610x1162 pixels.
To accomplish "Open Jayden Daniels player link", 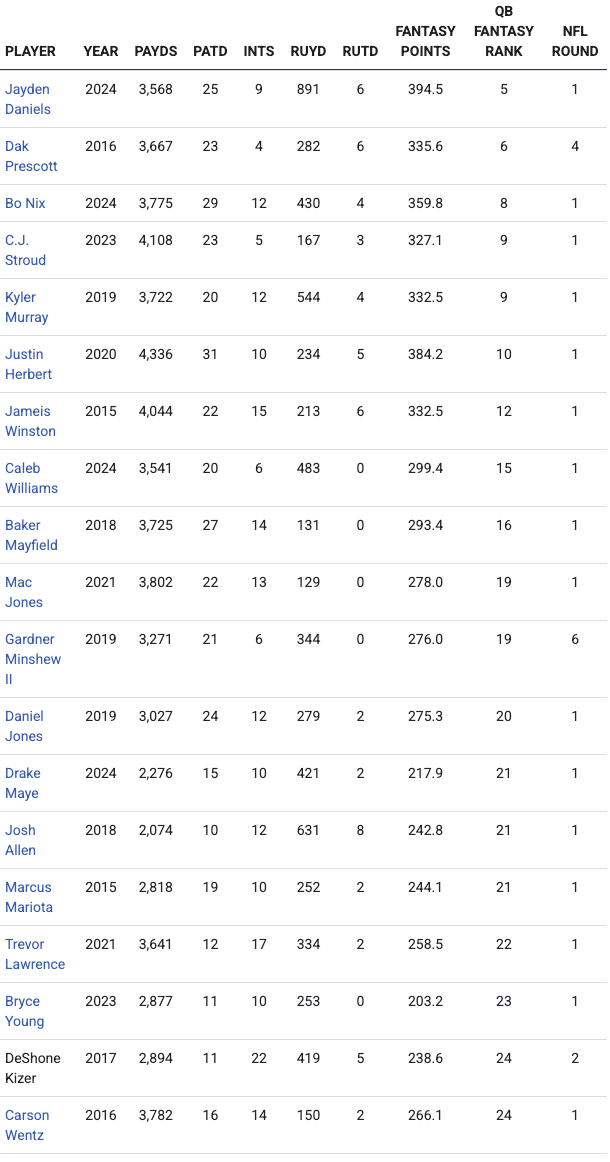I will [x=27, y=99].
